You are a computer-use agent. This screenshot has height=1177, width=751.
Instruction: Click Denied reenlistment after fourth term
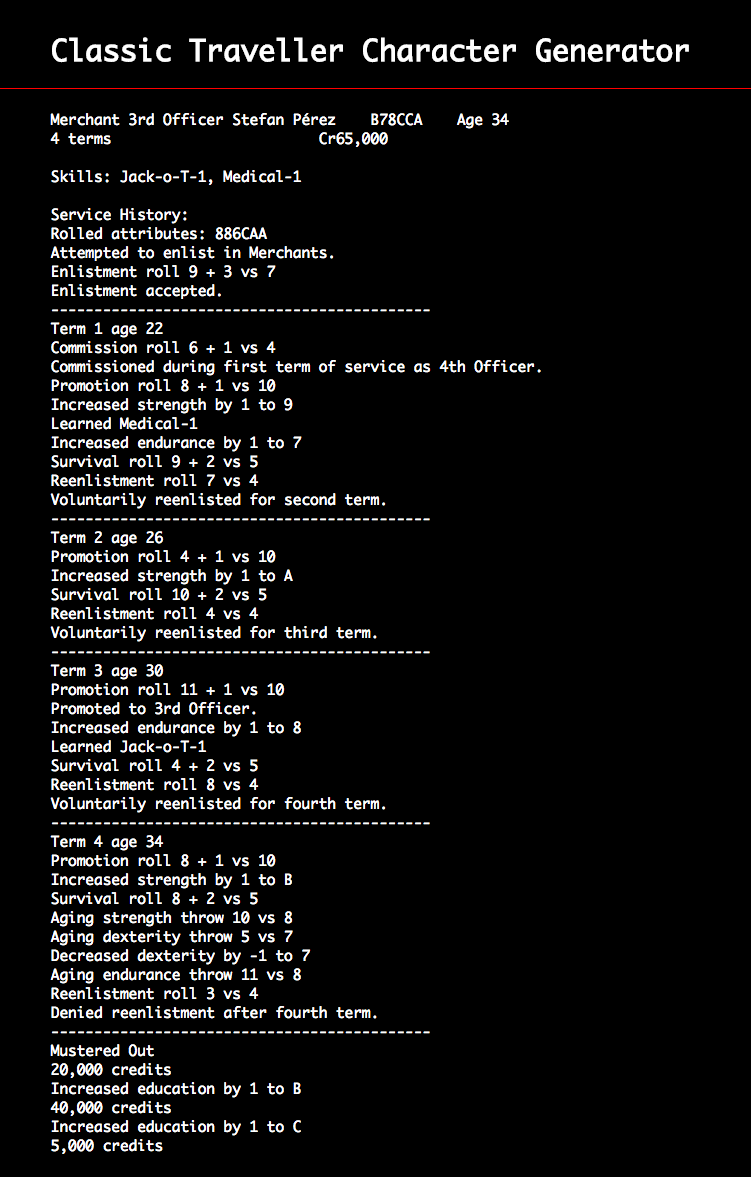(215, 1013)
